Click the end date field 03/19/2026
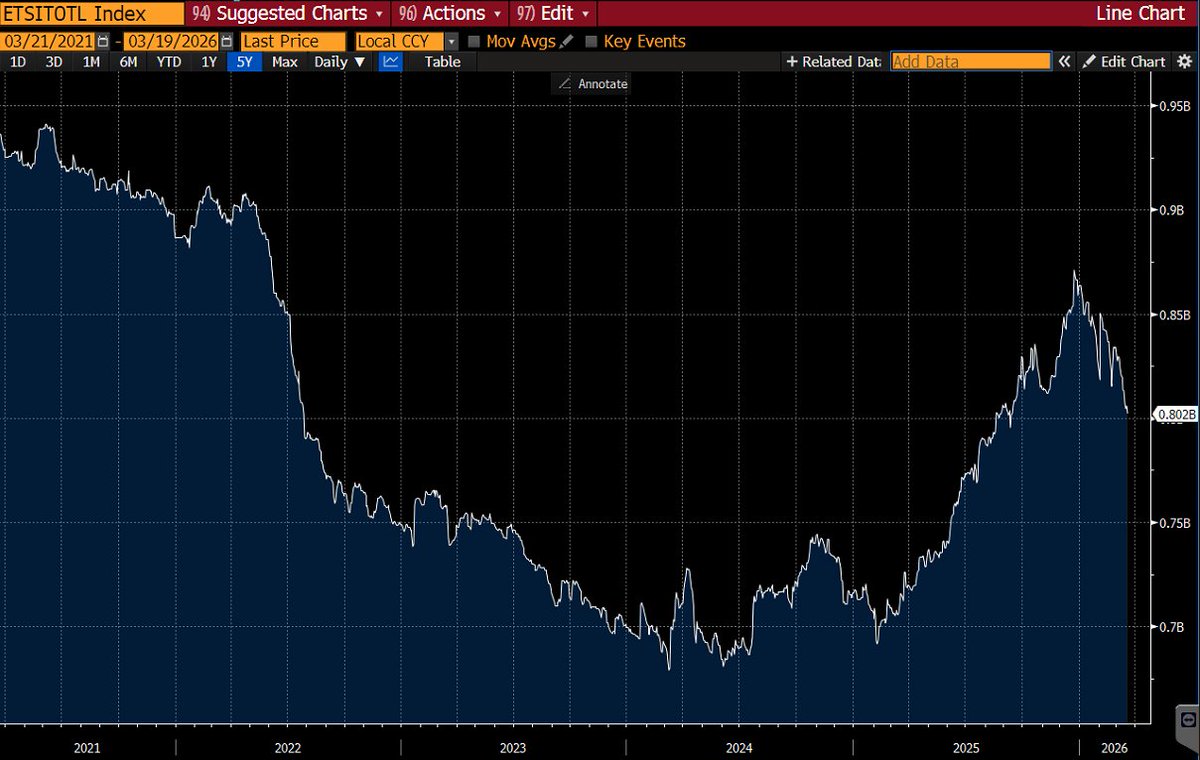1200x760 pixels. tap(171, 42)
